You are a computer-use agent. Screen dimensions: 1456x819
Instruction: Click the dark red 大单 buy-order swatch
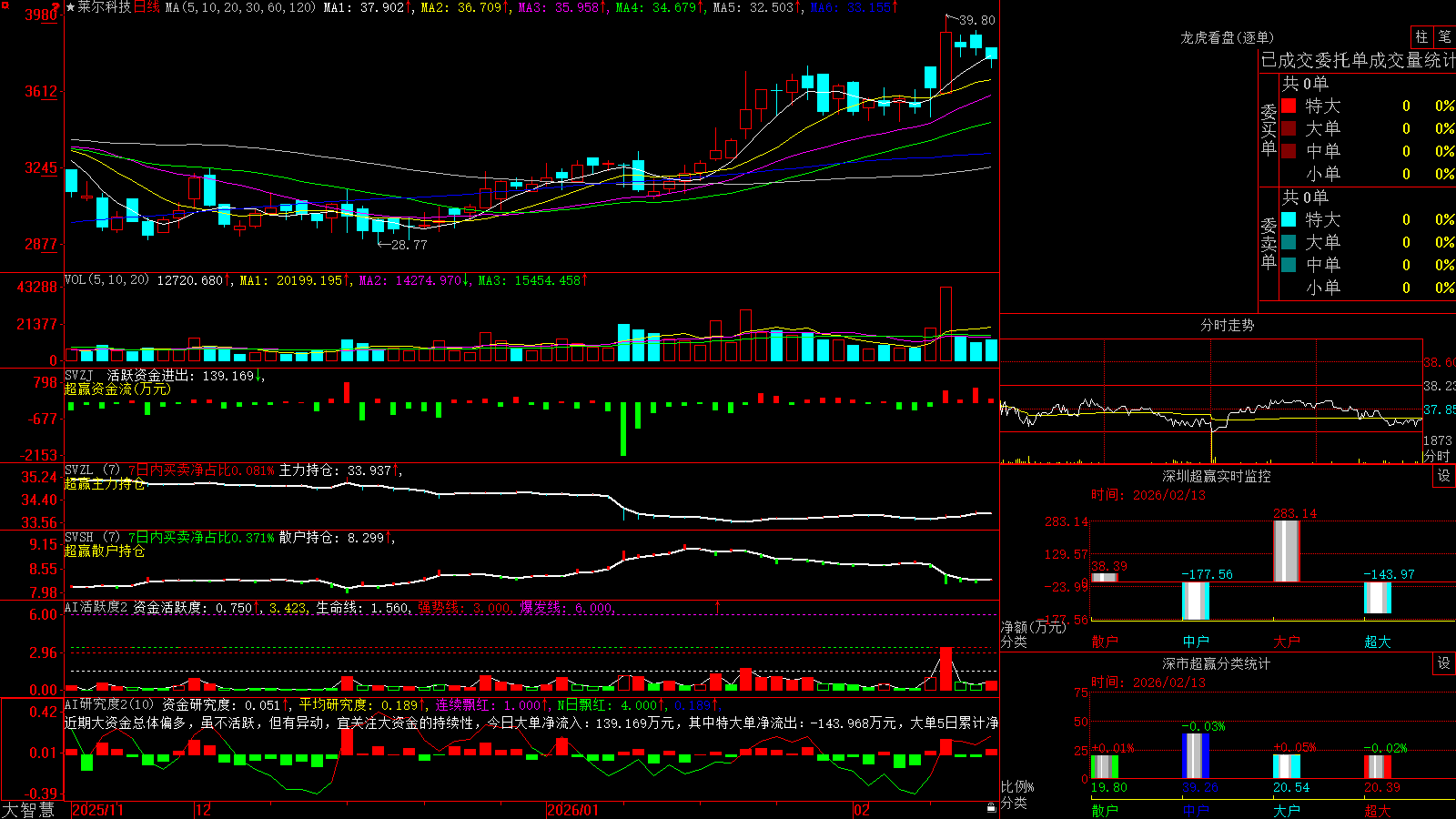click(x=1289, y=128)
